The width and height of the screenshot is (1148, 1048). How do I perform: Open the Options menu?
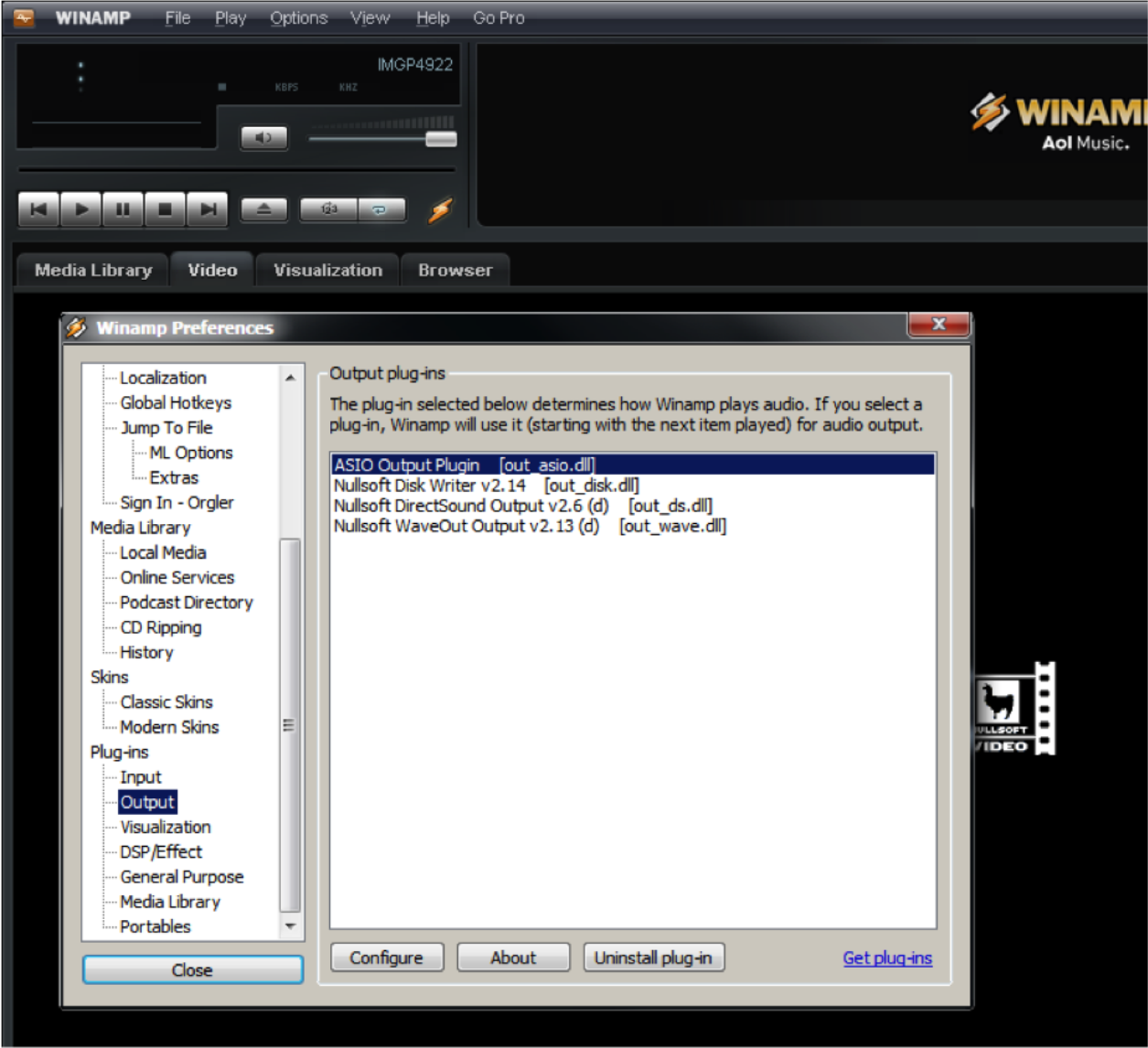click(x=298, y=18)
